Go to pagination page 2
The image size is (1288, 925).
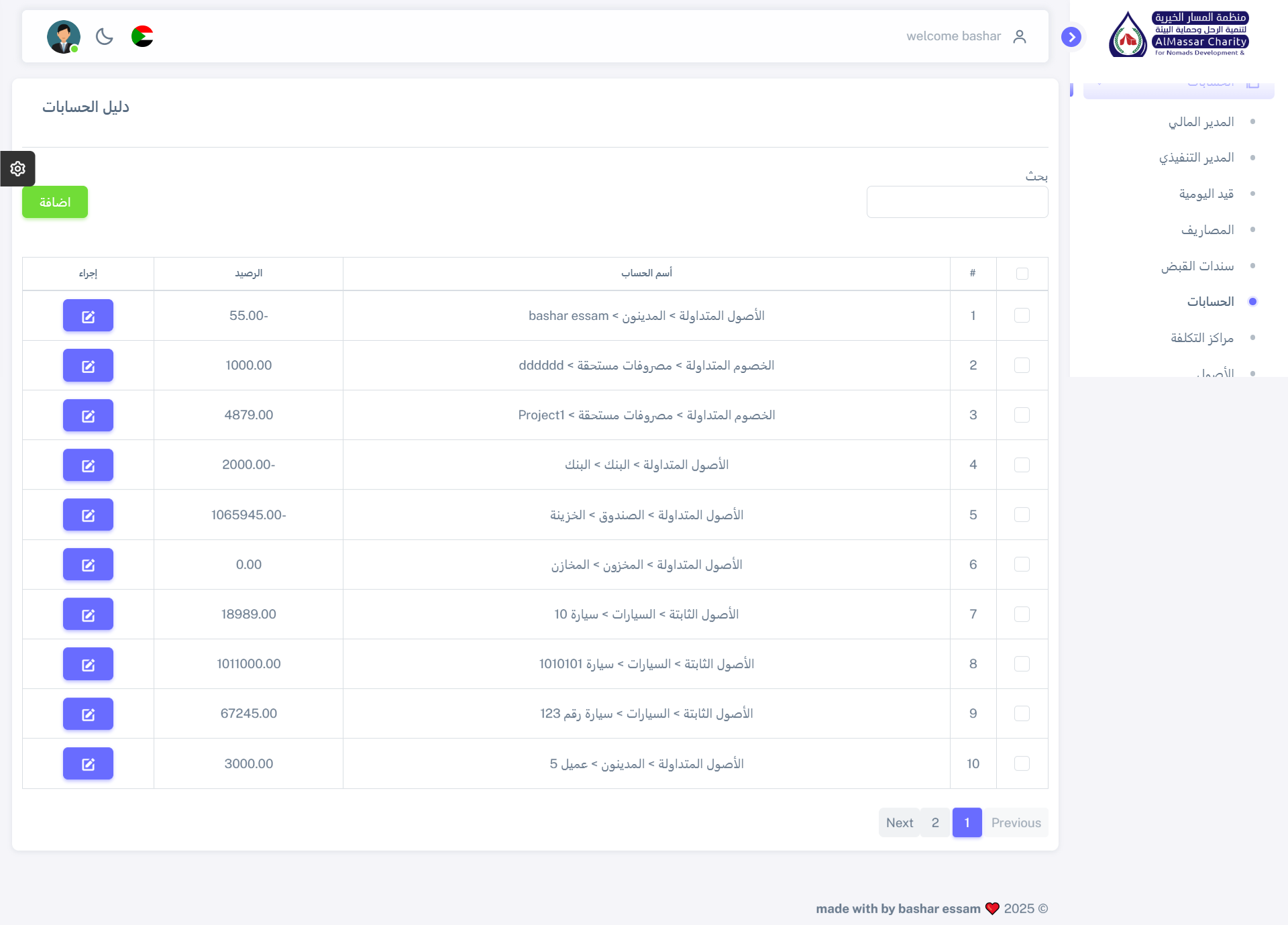pos(935,822)
